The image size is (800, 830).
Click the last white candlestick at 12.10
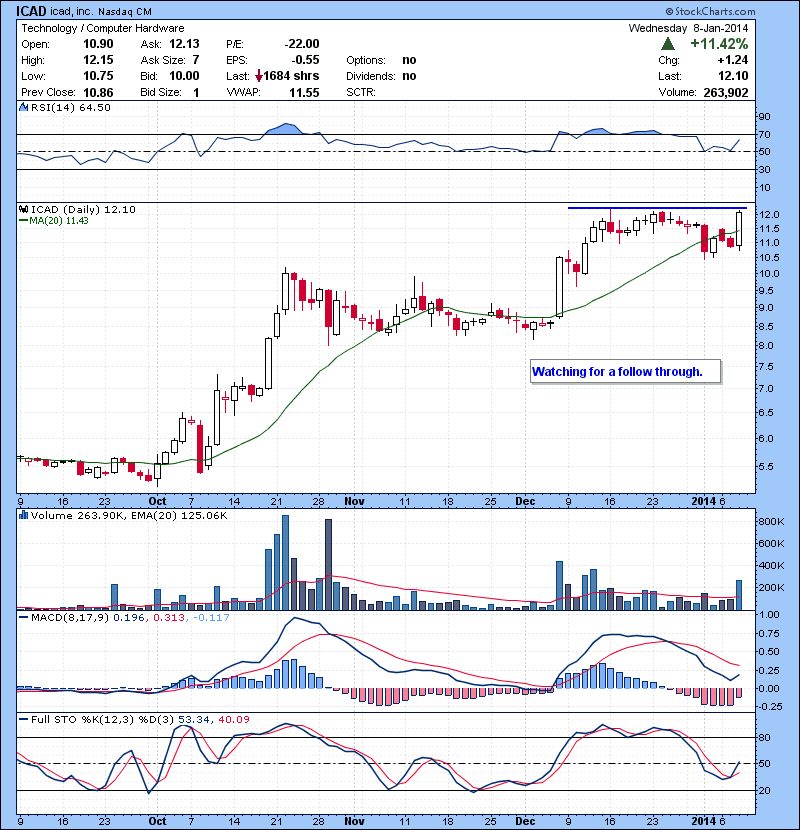click(739, 228)
